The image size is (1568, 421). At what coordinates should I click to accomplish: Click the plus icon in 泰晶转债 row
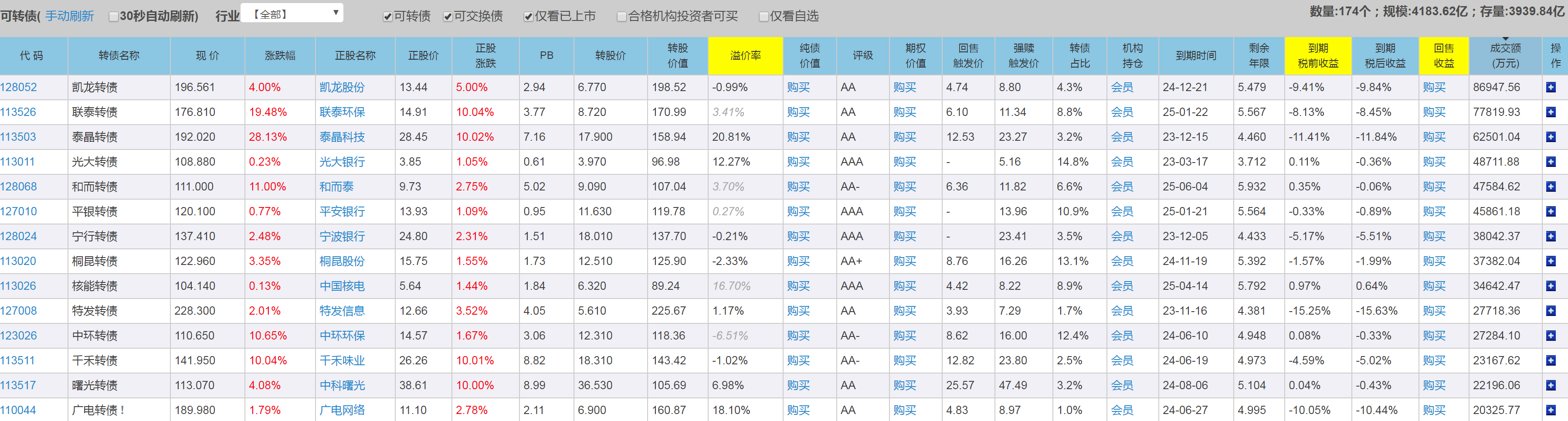[x=1550, y=137]
